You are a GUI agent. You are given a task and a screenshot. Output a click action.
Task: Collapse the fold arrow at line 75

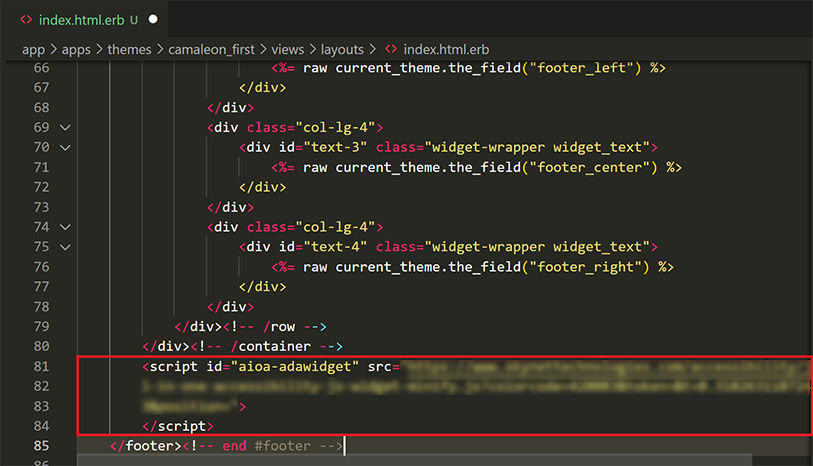coord(65,247)
